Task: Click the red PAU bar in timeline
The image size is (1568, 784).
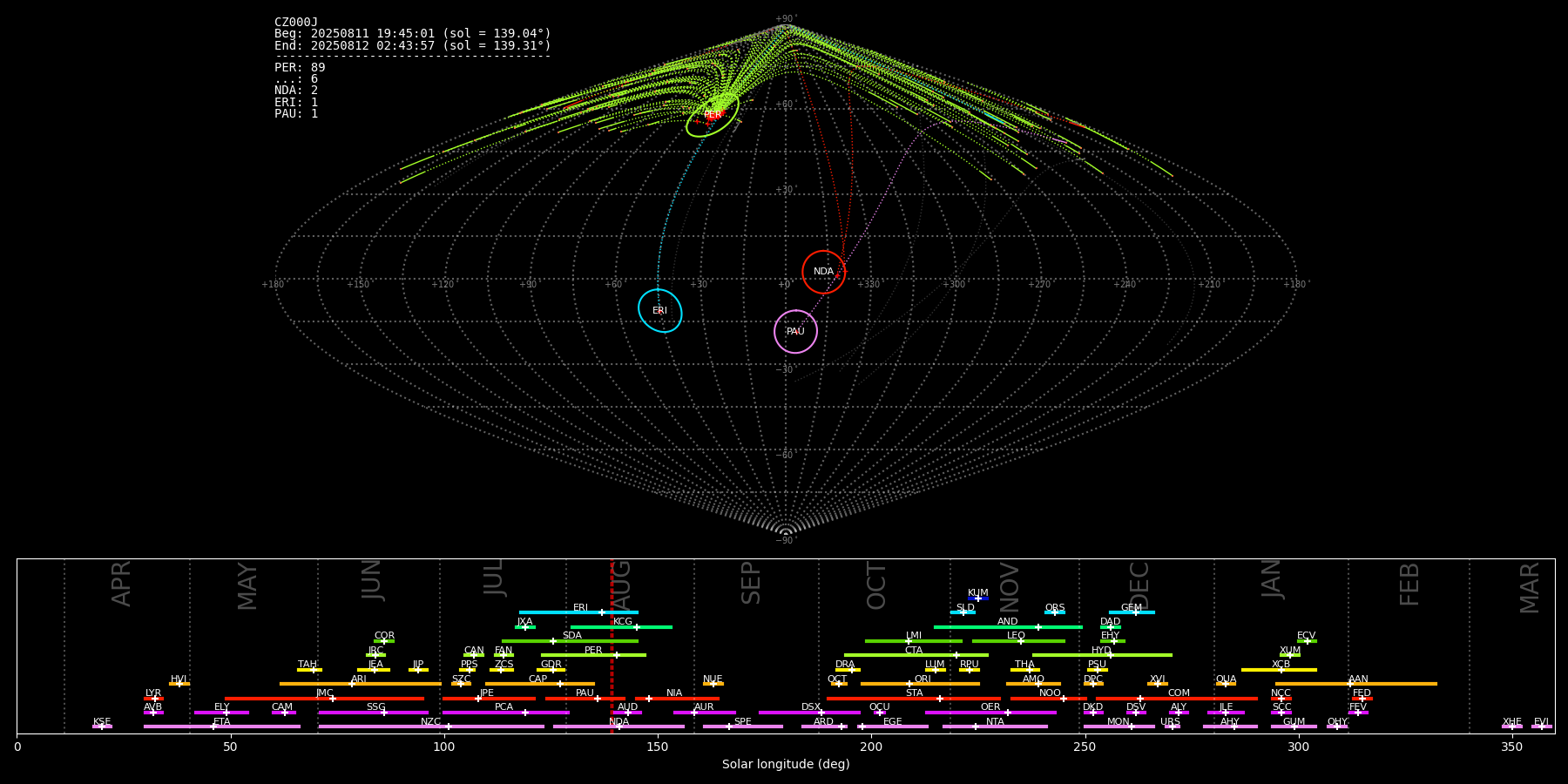Action: (585, 698)
